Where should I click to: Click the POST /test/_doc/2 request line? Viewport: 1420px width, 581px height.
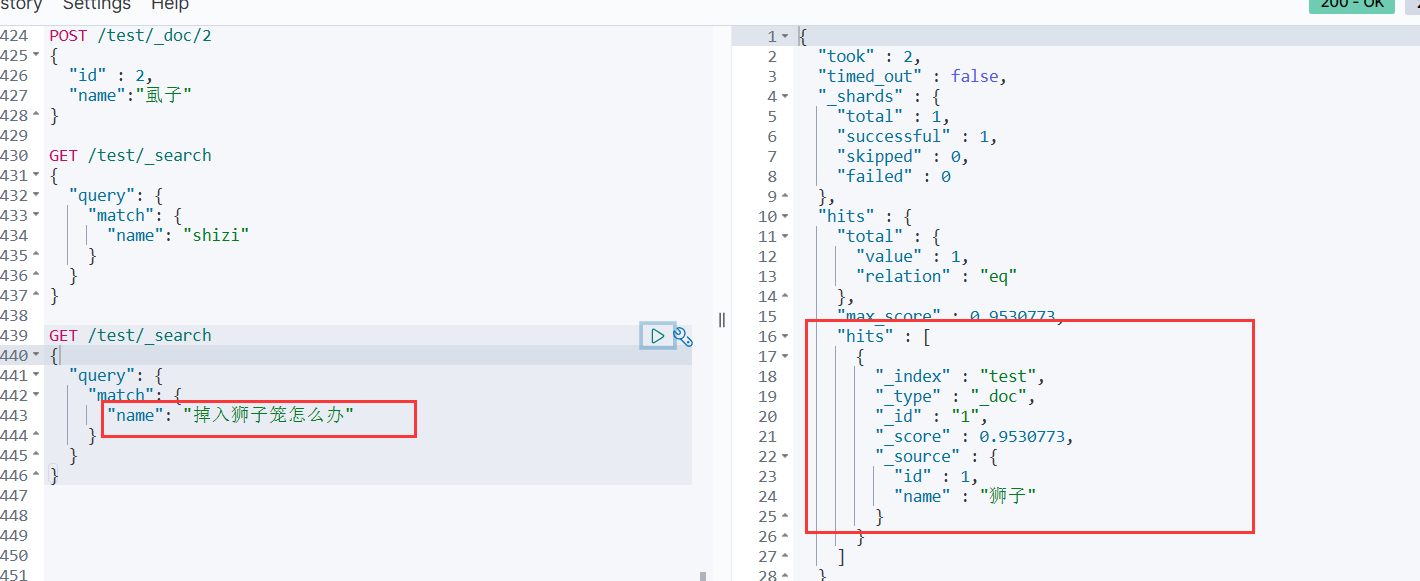tap(130, 36)
